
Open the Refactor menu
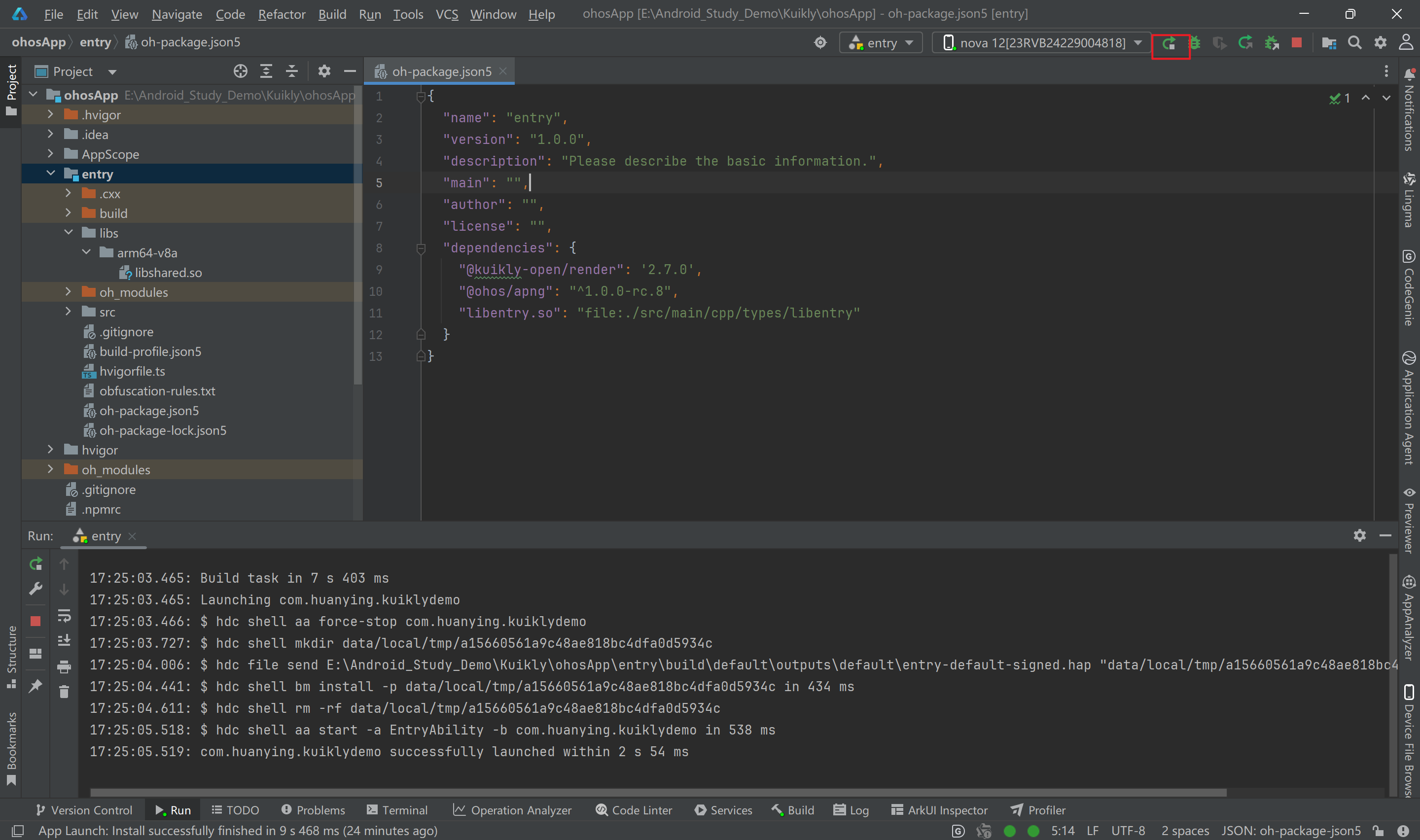(281, 14)
